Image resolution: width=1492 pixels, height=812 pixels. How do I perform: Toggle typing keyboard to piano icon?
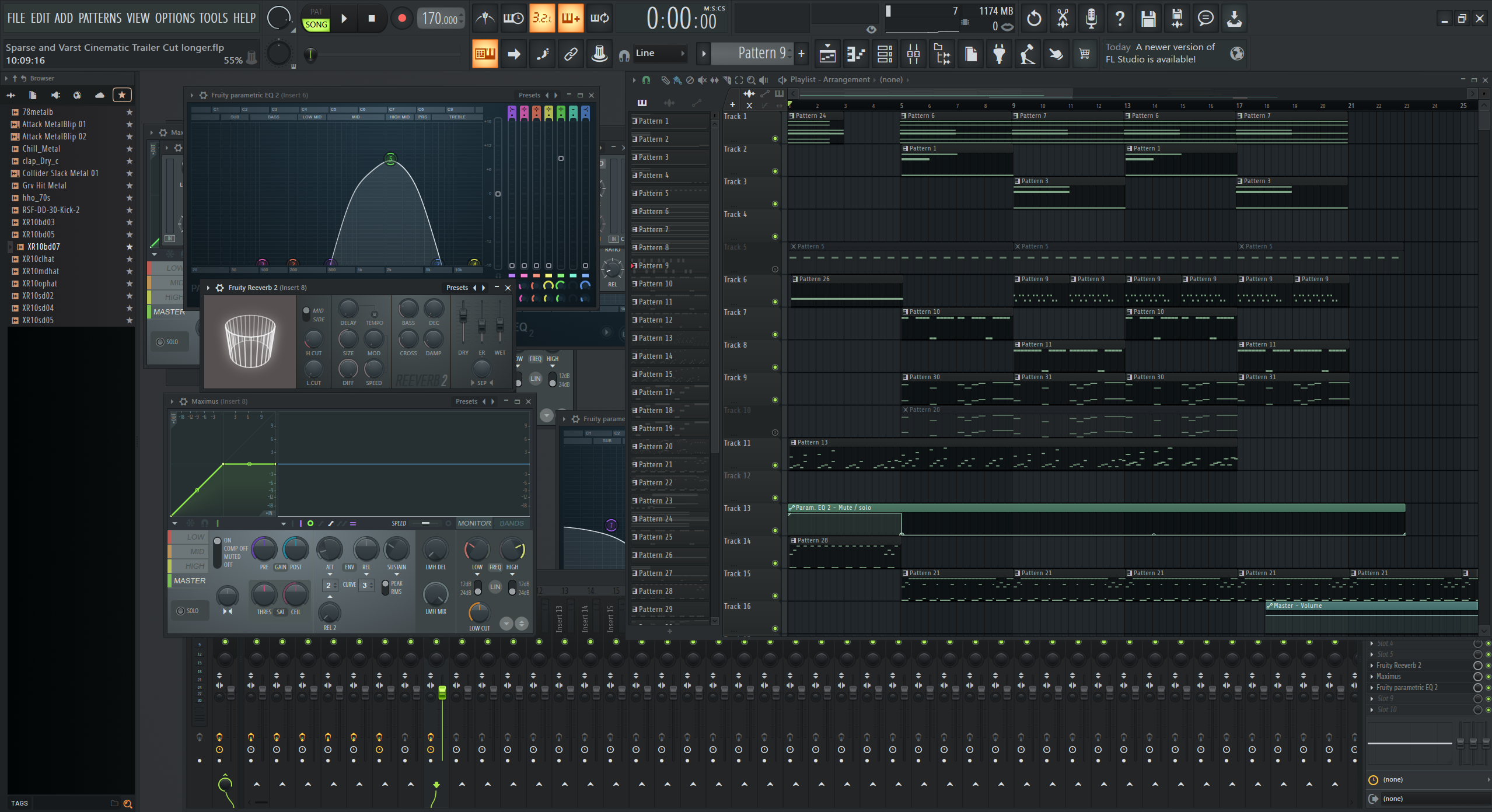485,54
